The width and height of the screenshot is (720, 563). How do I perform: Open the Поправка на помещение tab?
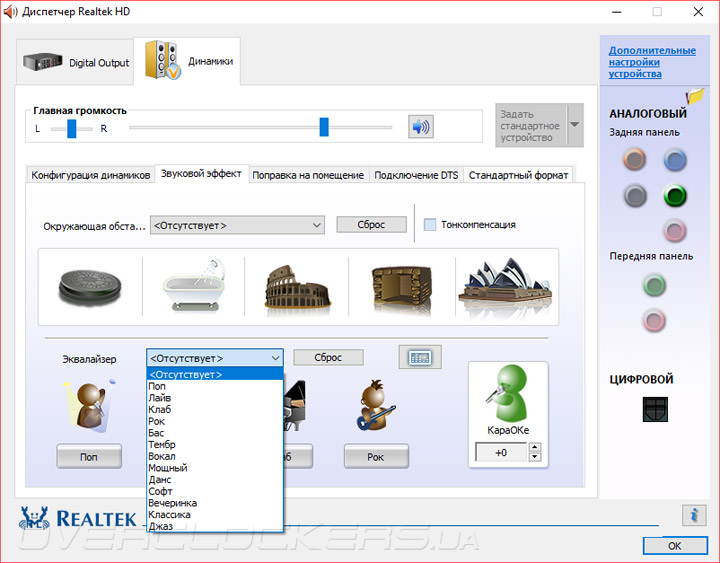click(x=308, y=175)
